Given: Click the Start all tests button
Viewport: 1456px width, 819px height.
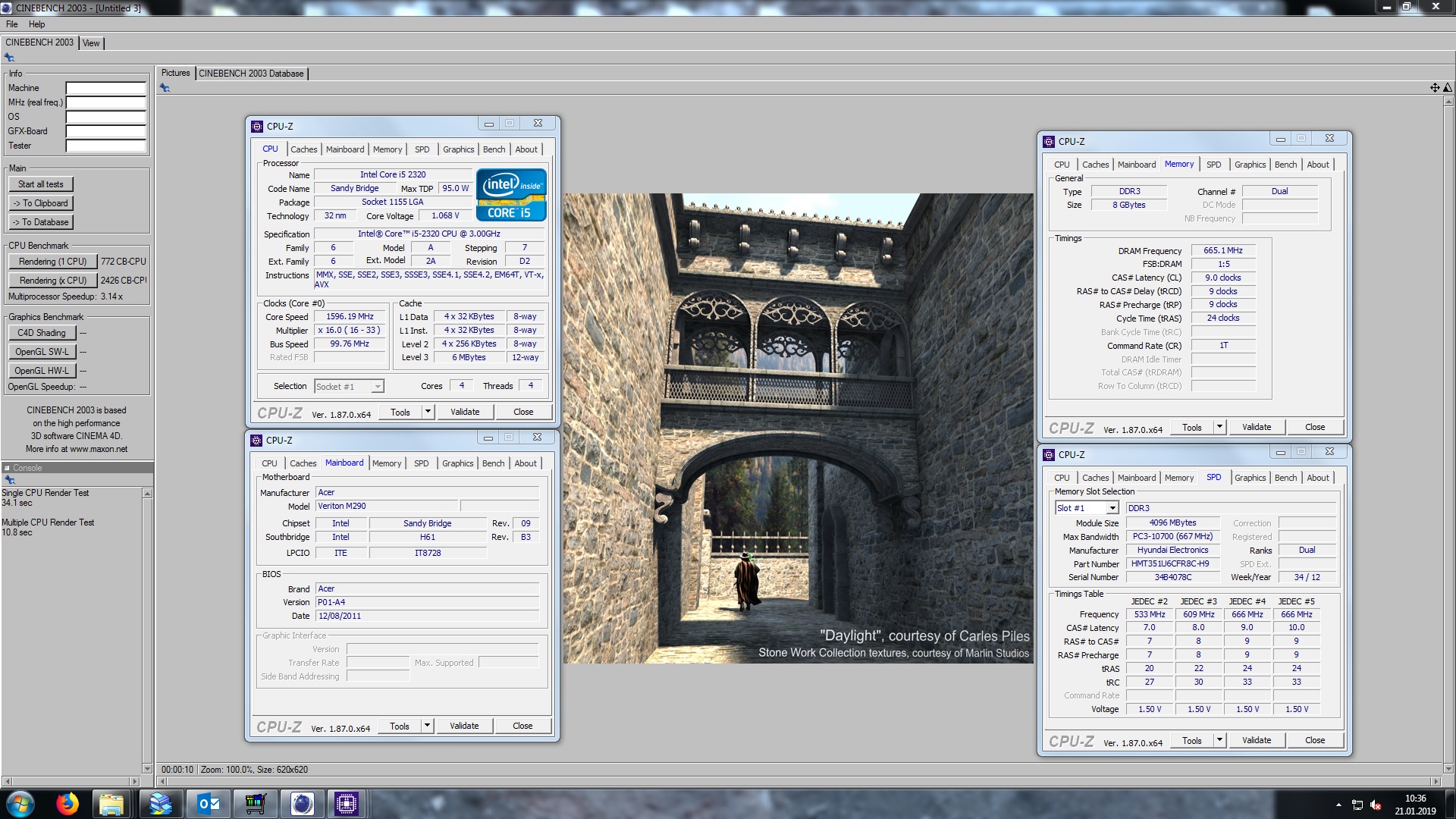Looking at the screenshot, I should pyautogui.click(x=41, y=184).
